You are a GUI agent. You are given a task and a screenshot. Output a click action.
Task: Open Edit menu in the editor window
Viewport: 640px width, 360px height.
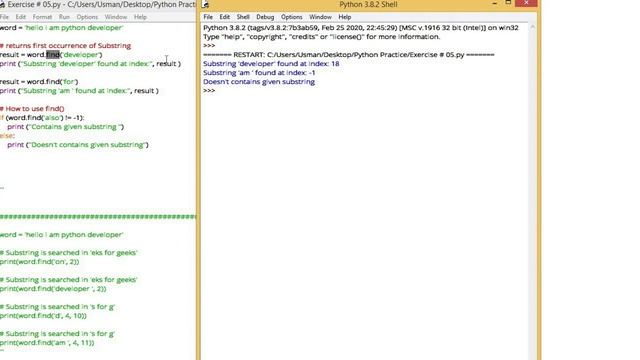20,17
